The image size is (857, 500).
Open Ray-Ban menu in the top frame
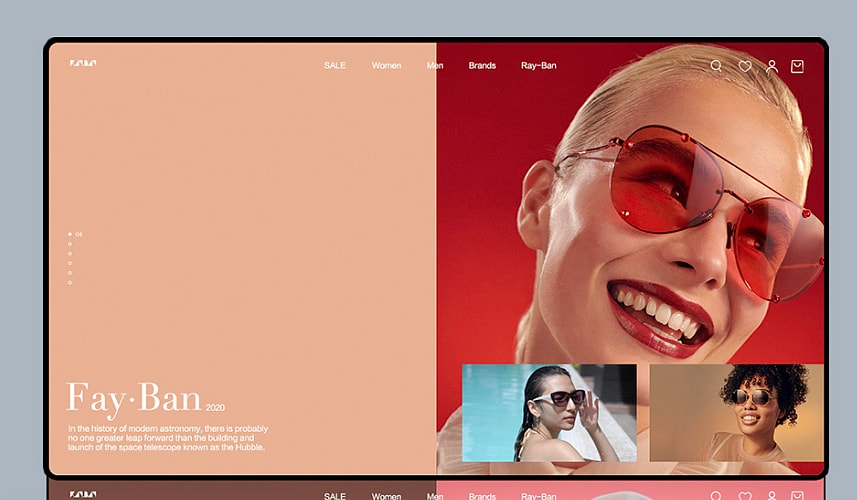pyautogui.click(x=538, y=66)
